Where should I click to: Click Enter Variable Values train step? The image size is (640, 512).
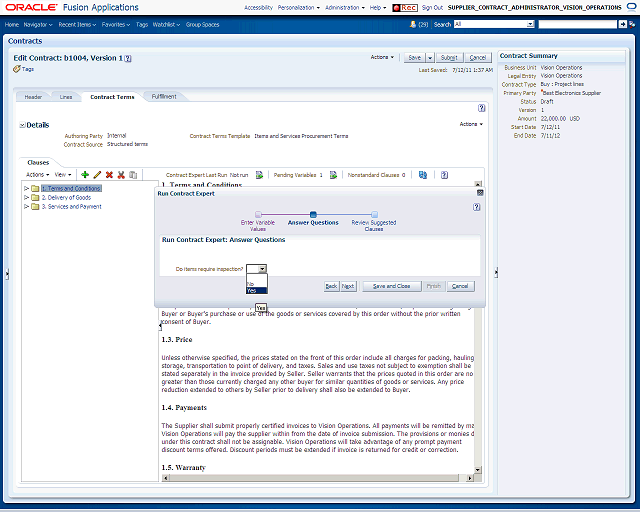tap(258, 222)
